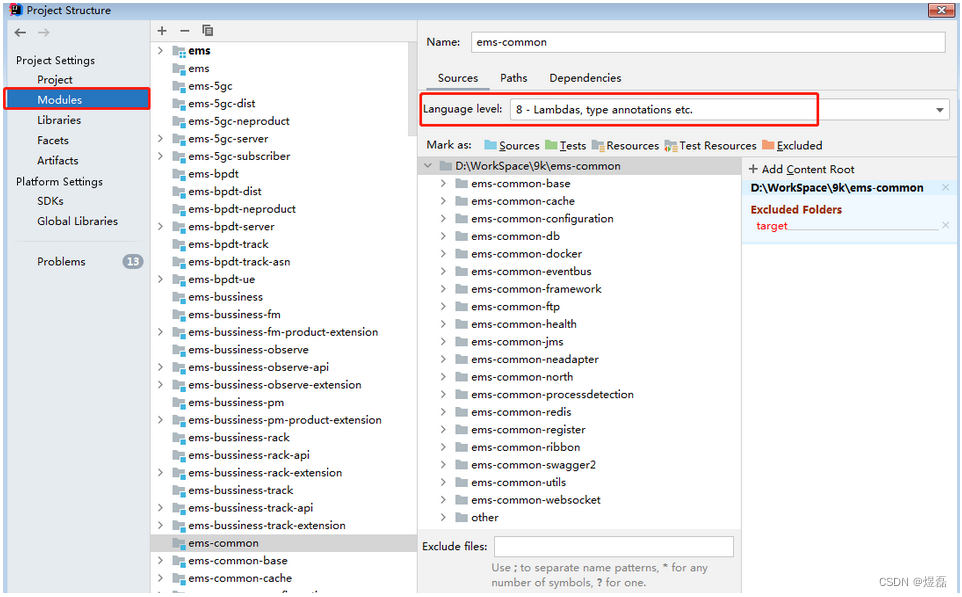Click the add module plus icon
This screenshot has width=962, height=597.
(x=161, y=31)
